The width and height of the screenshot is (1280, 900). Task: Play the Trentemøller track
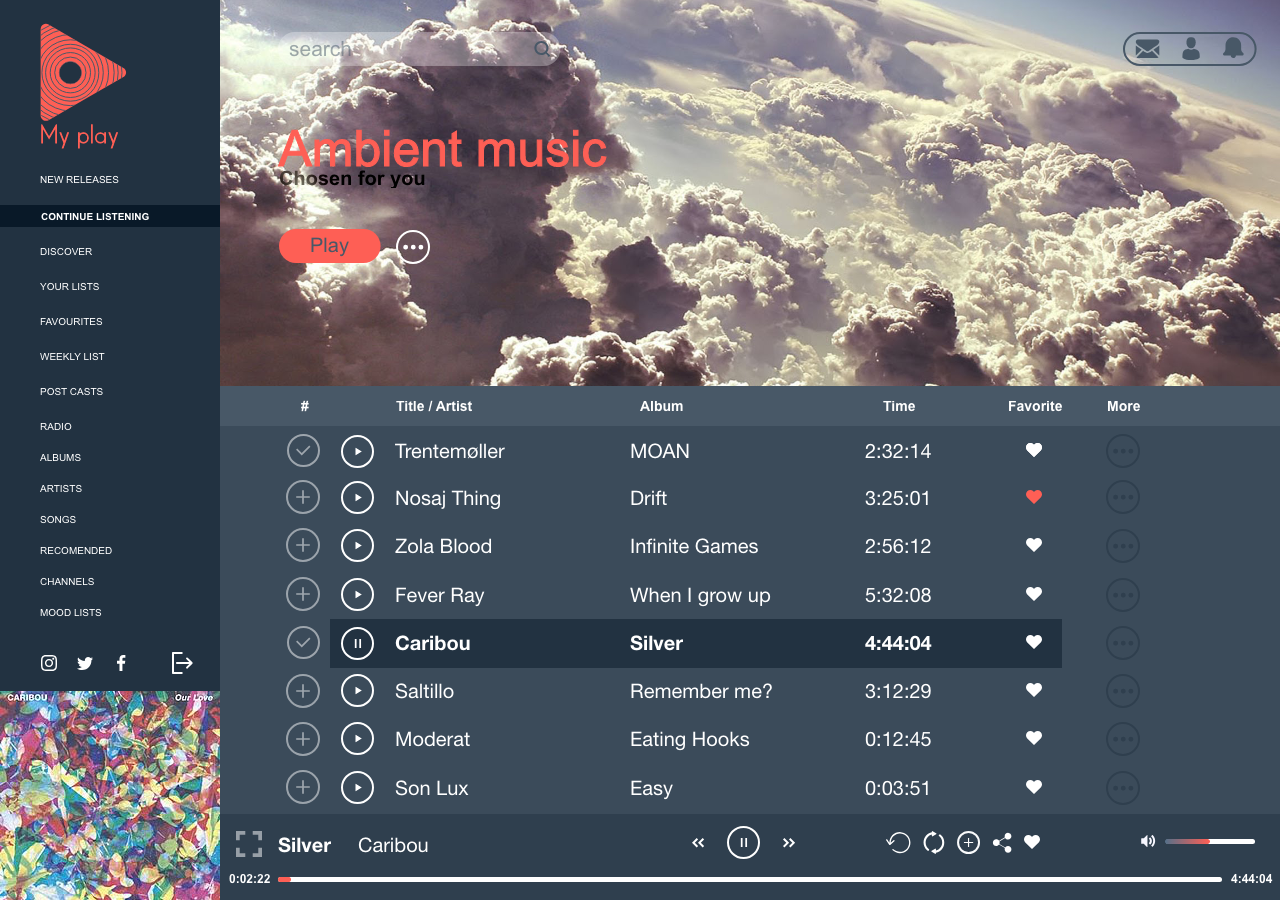357,451
